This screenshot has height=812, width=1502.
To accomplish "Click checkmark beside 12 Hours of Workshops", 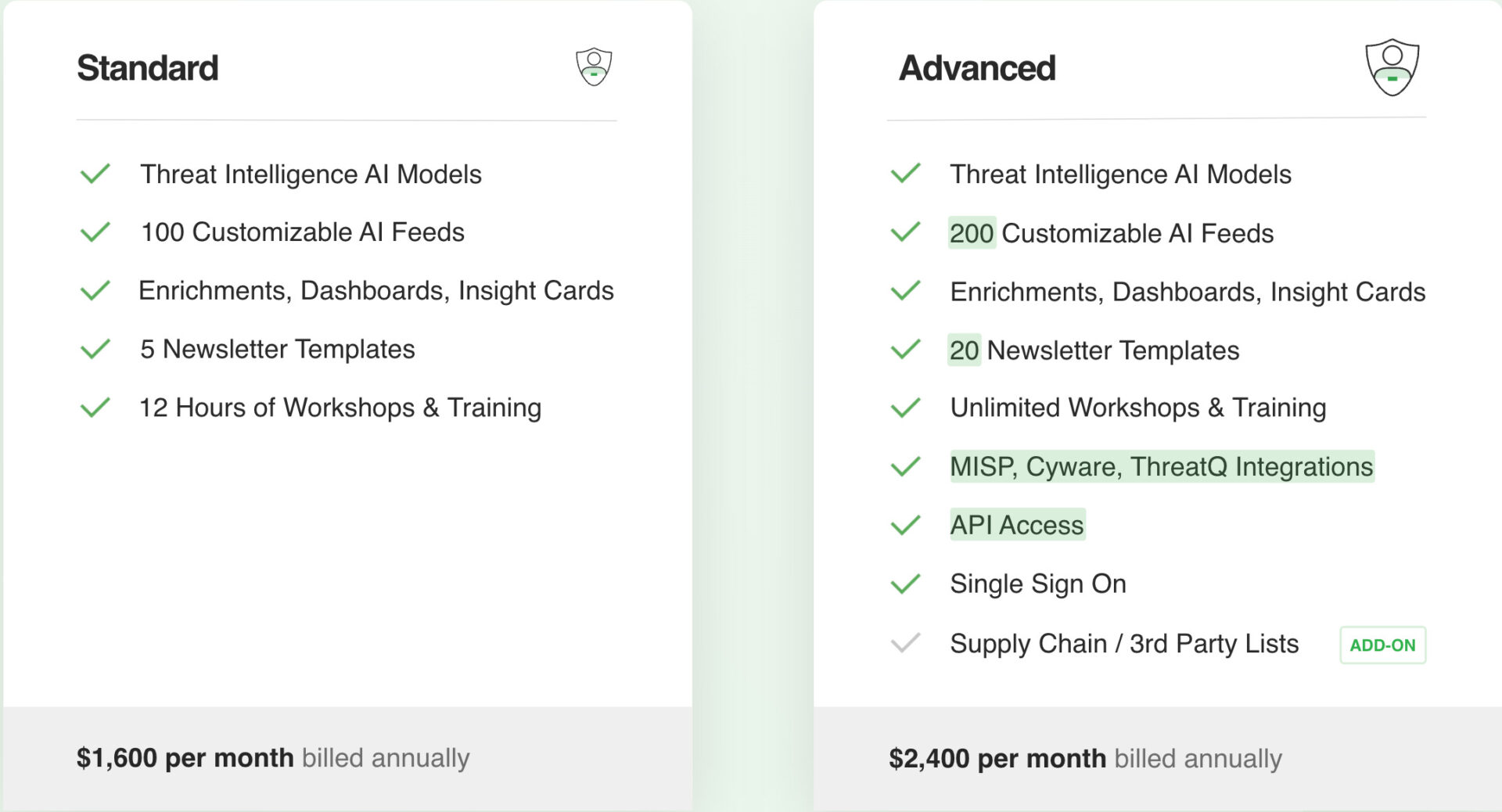I will [95, 408].
